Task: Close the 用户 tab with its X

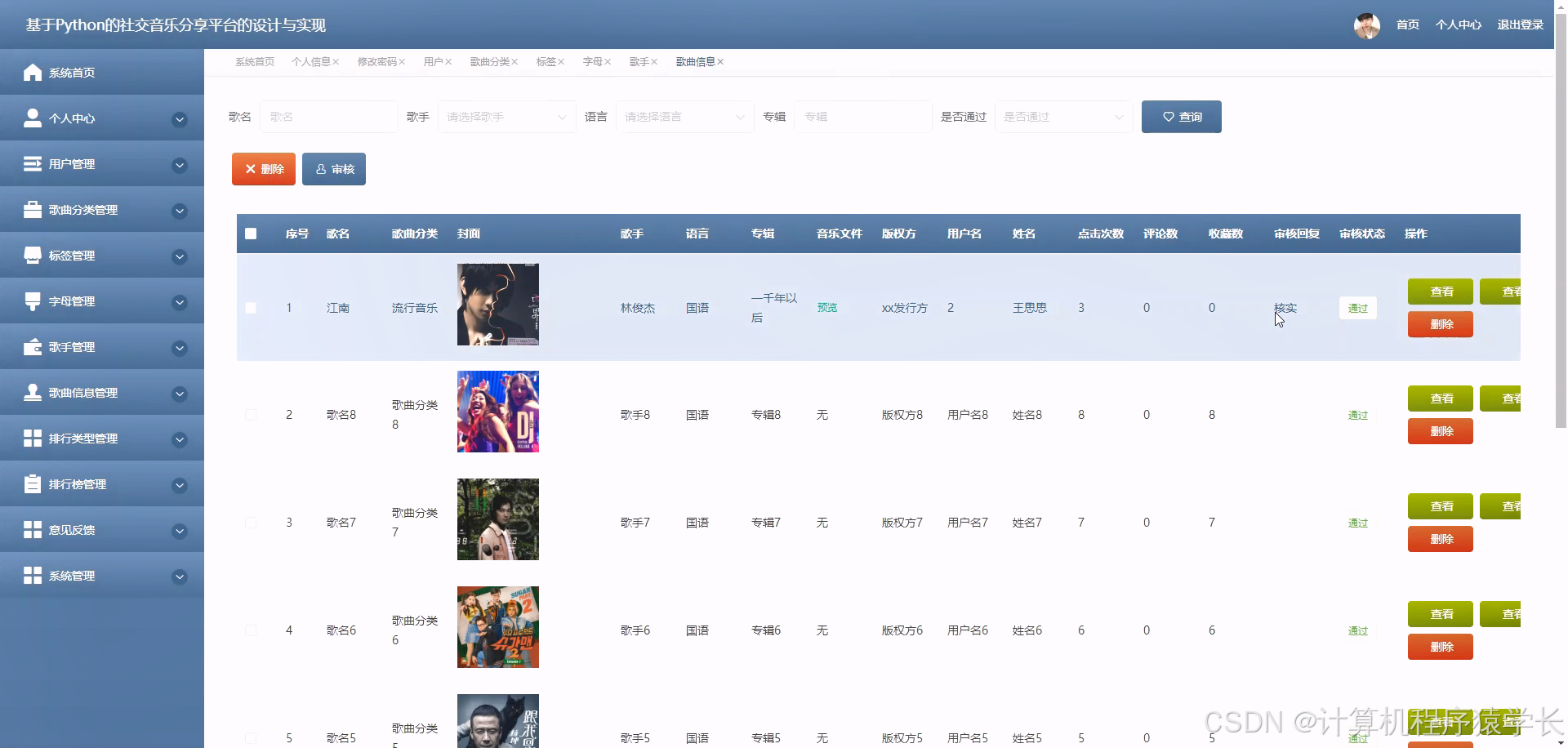Action: point(448,62)
